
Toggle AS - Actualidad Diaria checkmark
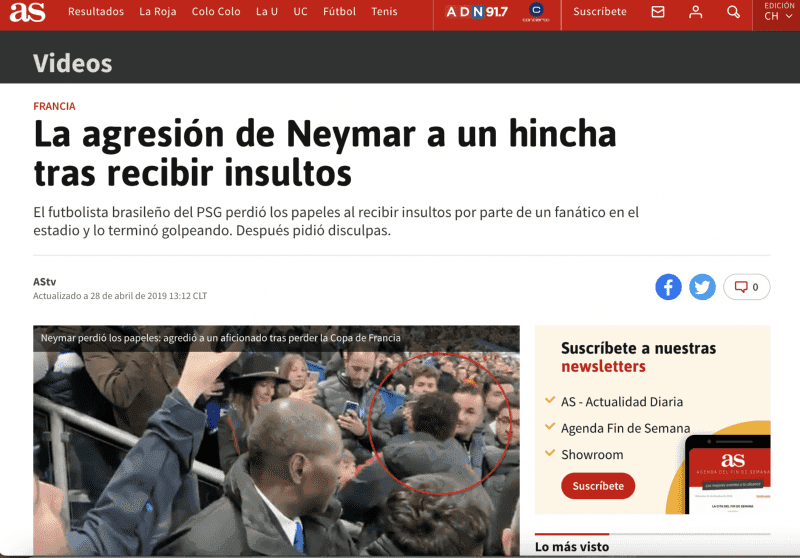click(550, 400)
